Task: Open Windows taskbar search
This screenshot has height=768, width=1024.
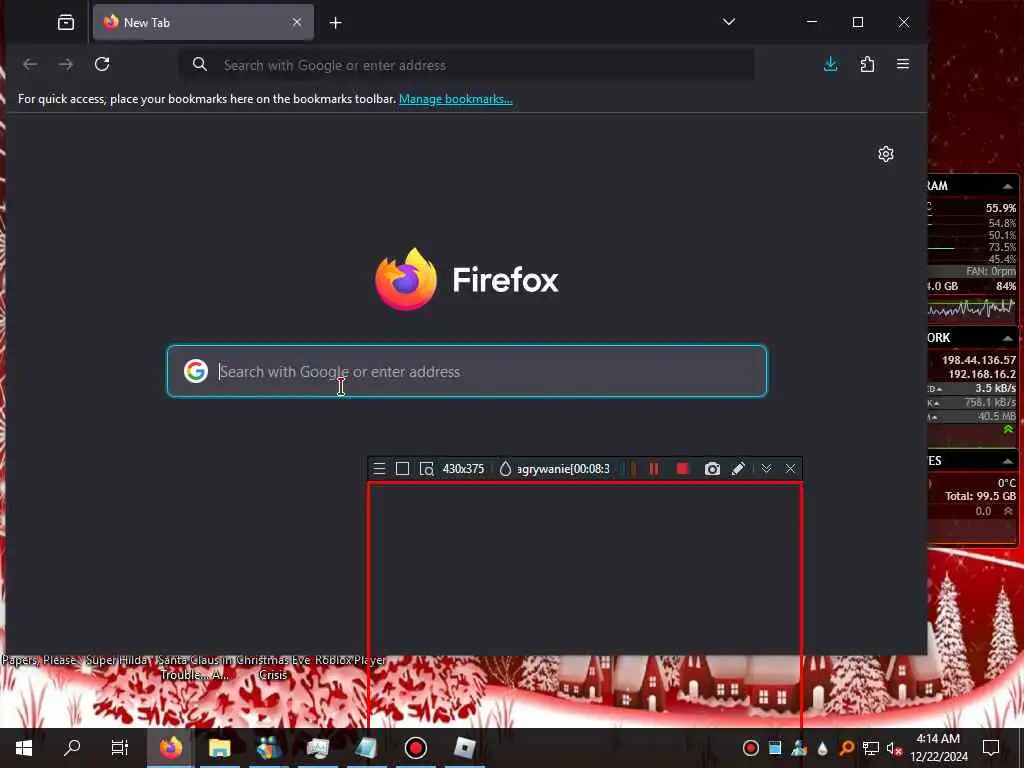Action: click(72, 748)
